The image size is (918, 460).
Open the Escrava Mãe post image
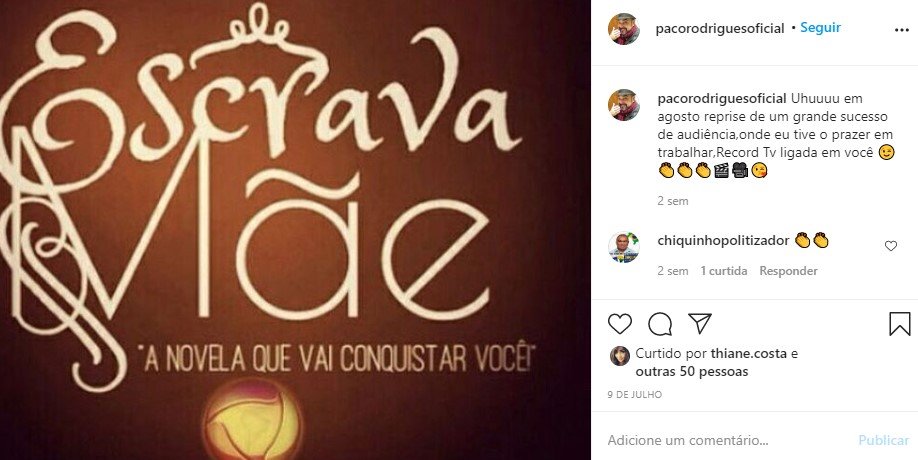point(295,230)
